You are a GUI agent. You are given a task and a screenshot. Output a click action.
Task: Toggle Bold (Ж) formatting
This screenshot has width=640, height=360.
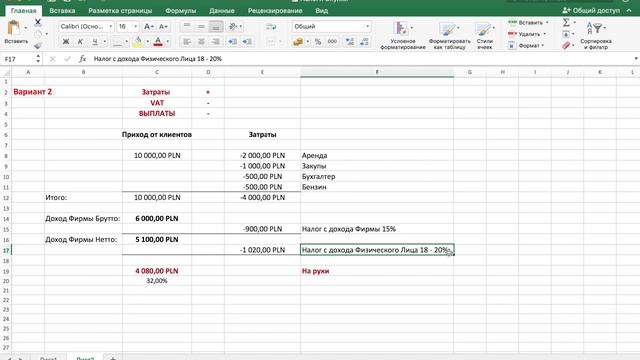pyautogui.click(x=66, y=42)
